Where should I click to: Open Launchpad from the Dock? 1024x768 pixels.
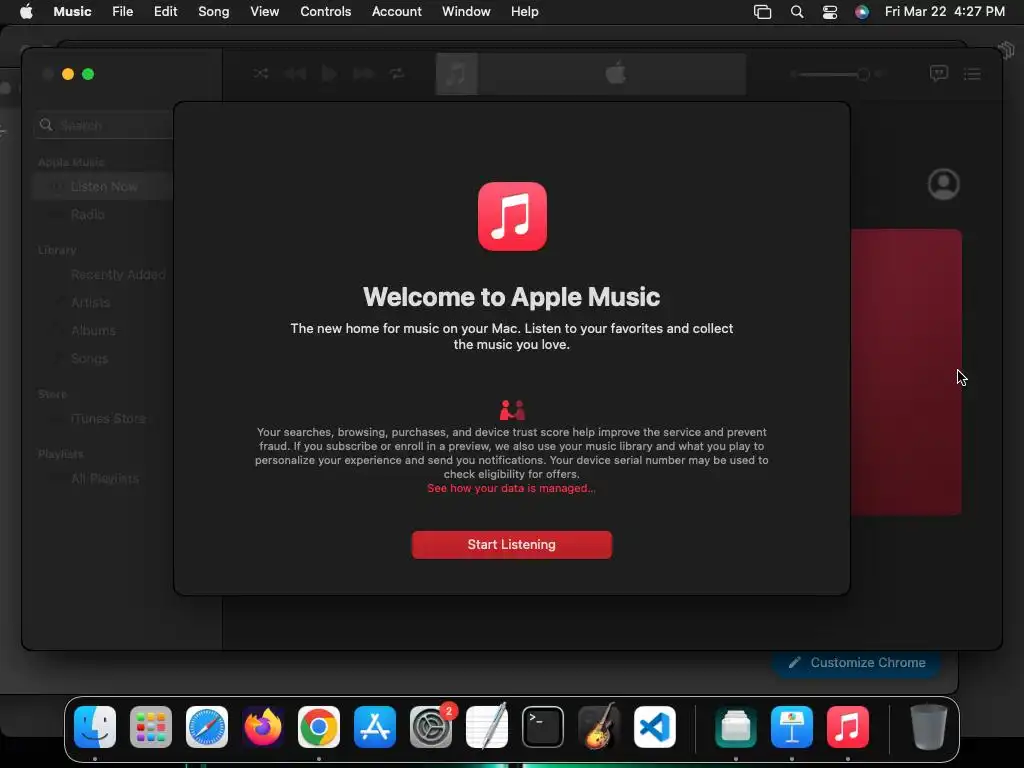(151, 727)
